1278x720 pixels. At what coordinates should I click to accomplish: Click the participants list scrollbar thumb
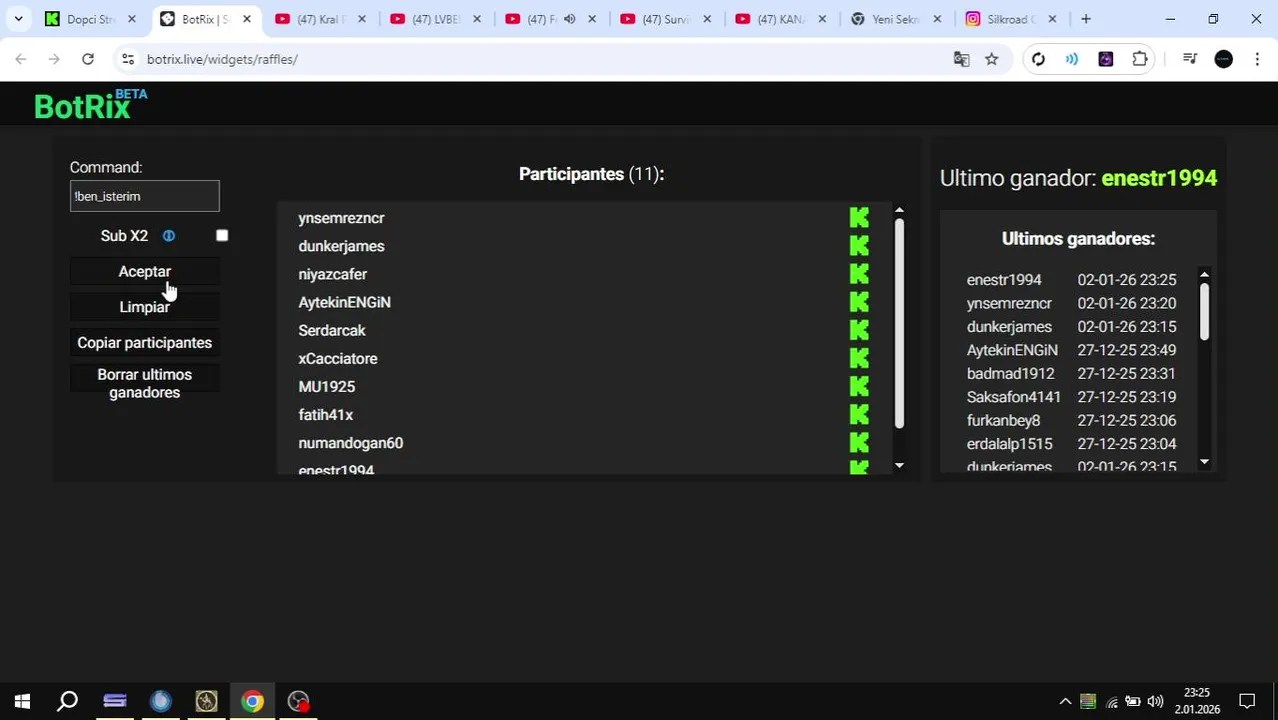click(x=899, y=323)
